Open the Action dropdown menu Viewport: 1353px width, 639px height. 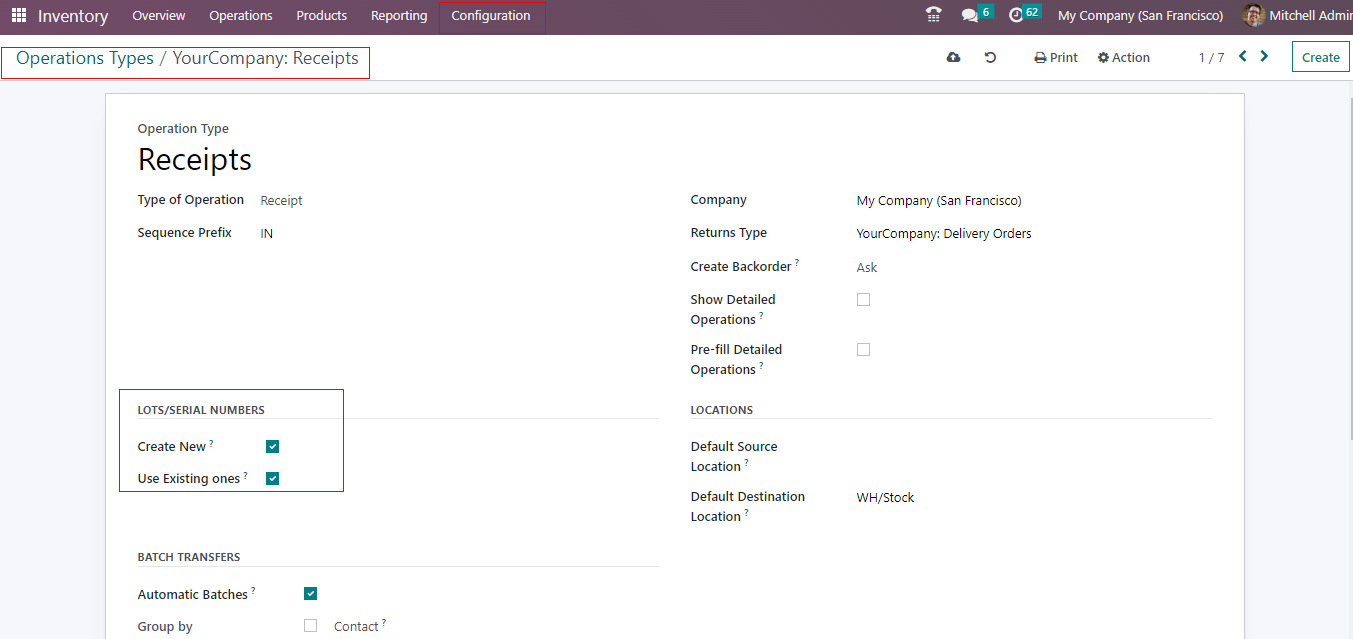[1123, 58]
